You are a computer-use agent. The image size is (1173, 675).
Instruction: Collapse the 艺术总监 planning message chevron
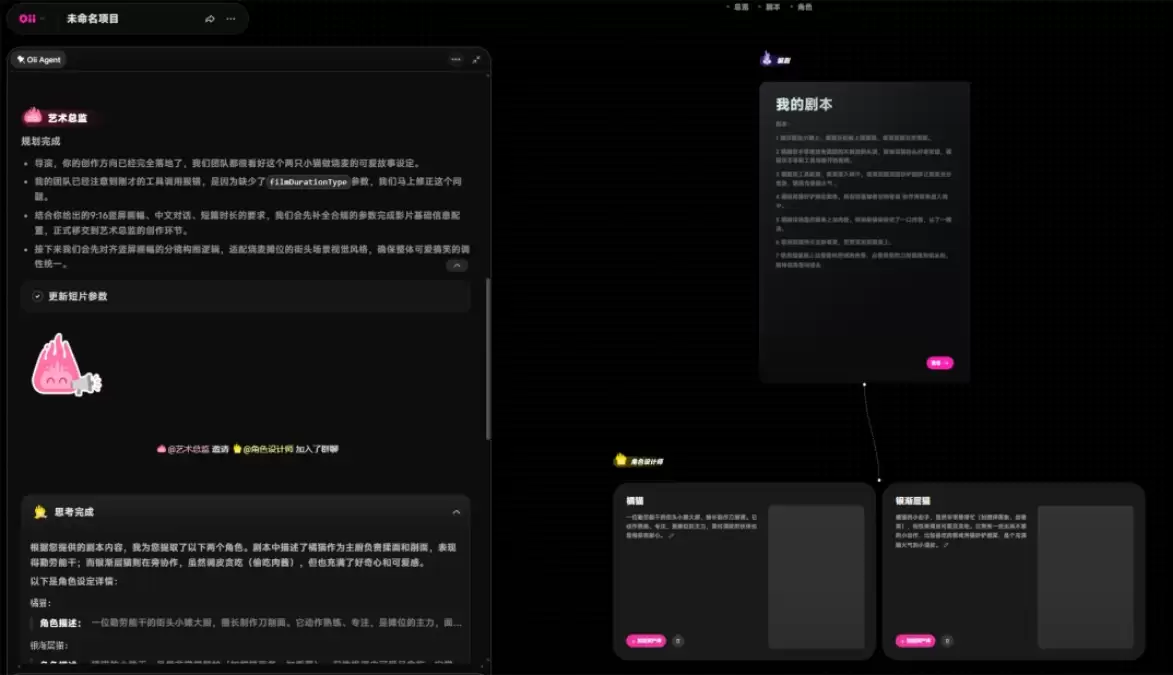(x=456, y=265)
